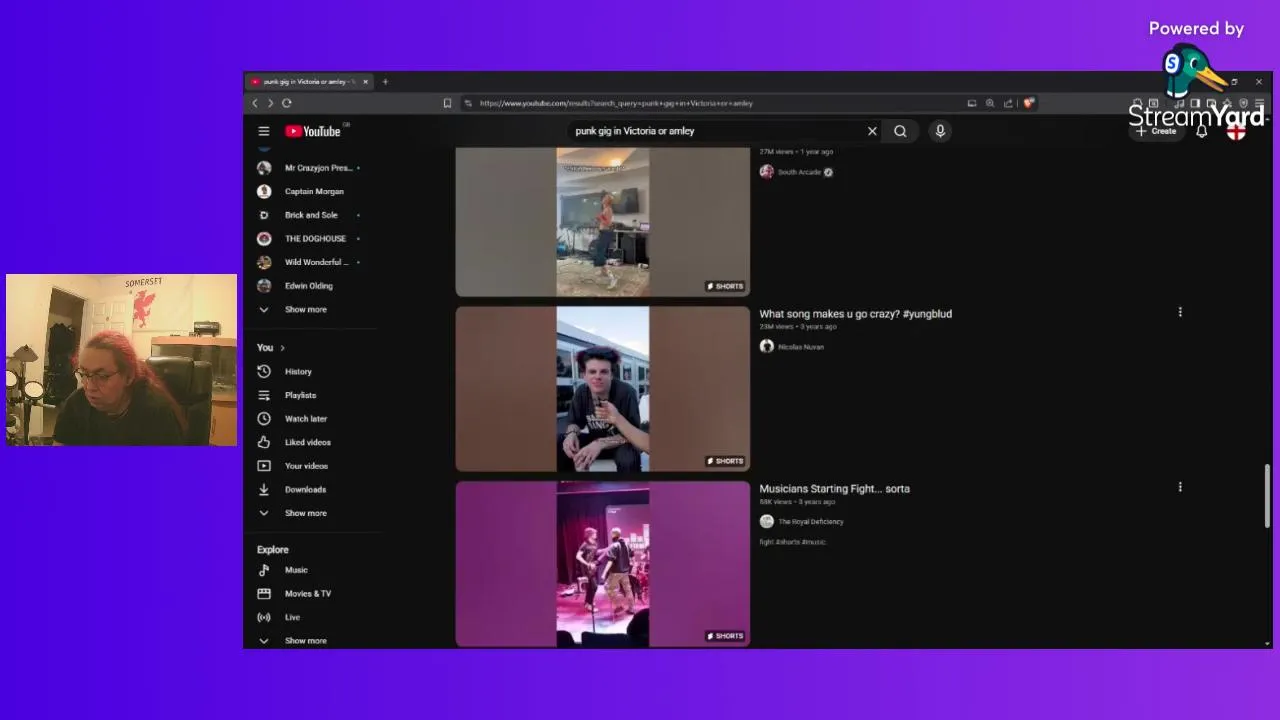Click the History clock icon

coord(264,371)
